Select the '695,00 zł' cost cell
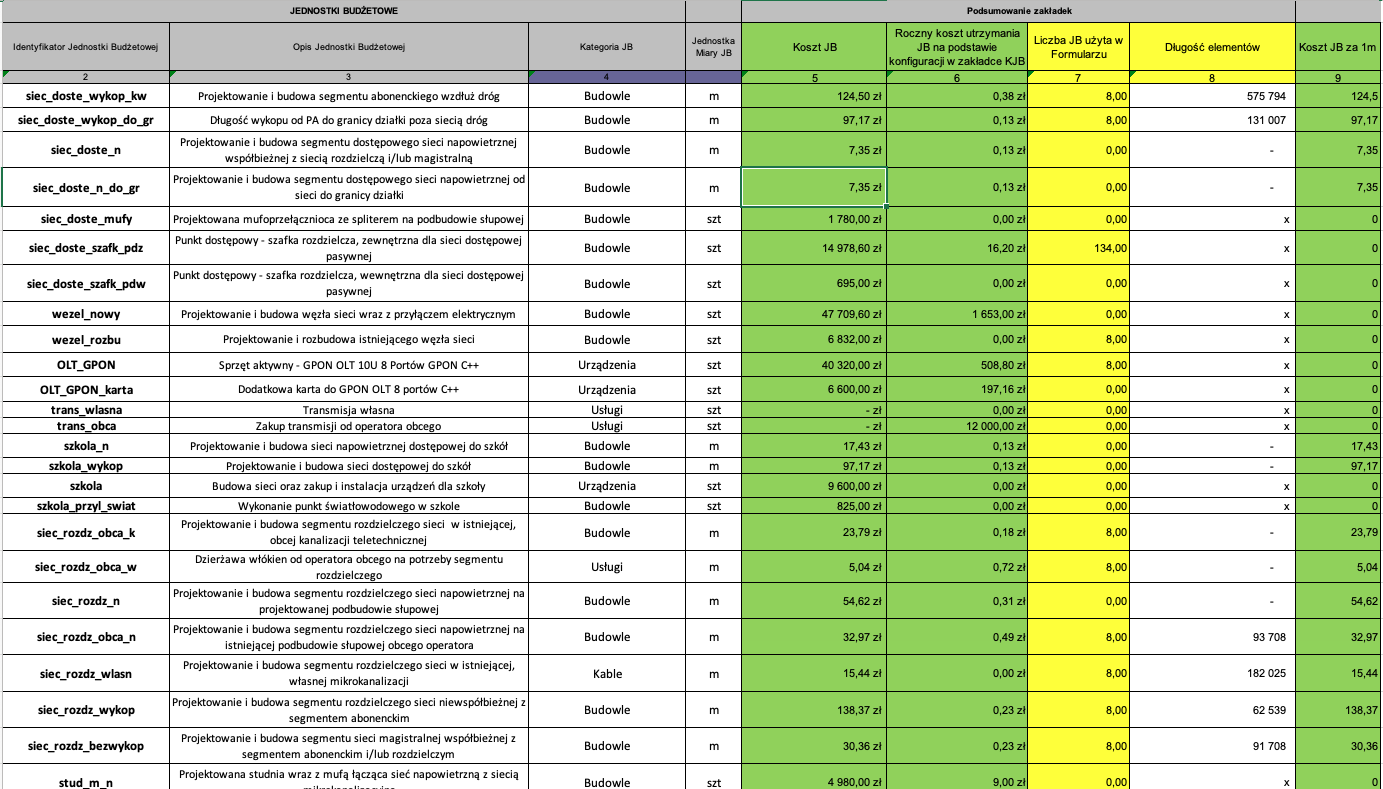Viewport: 1383px width, 789px height. click(x=814, y=284)
